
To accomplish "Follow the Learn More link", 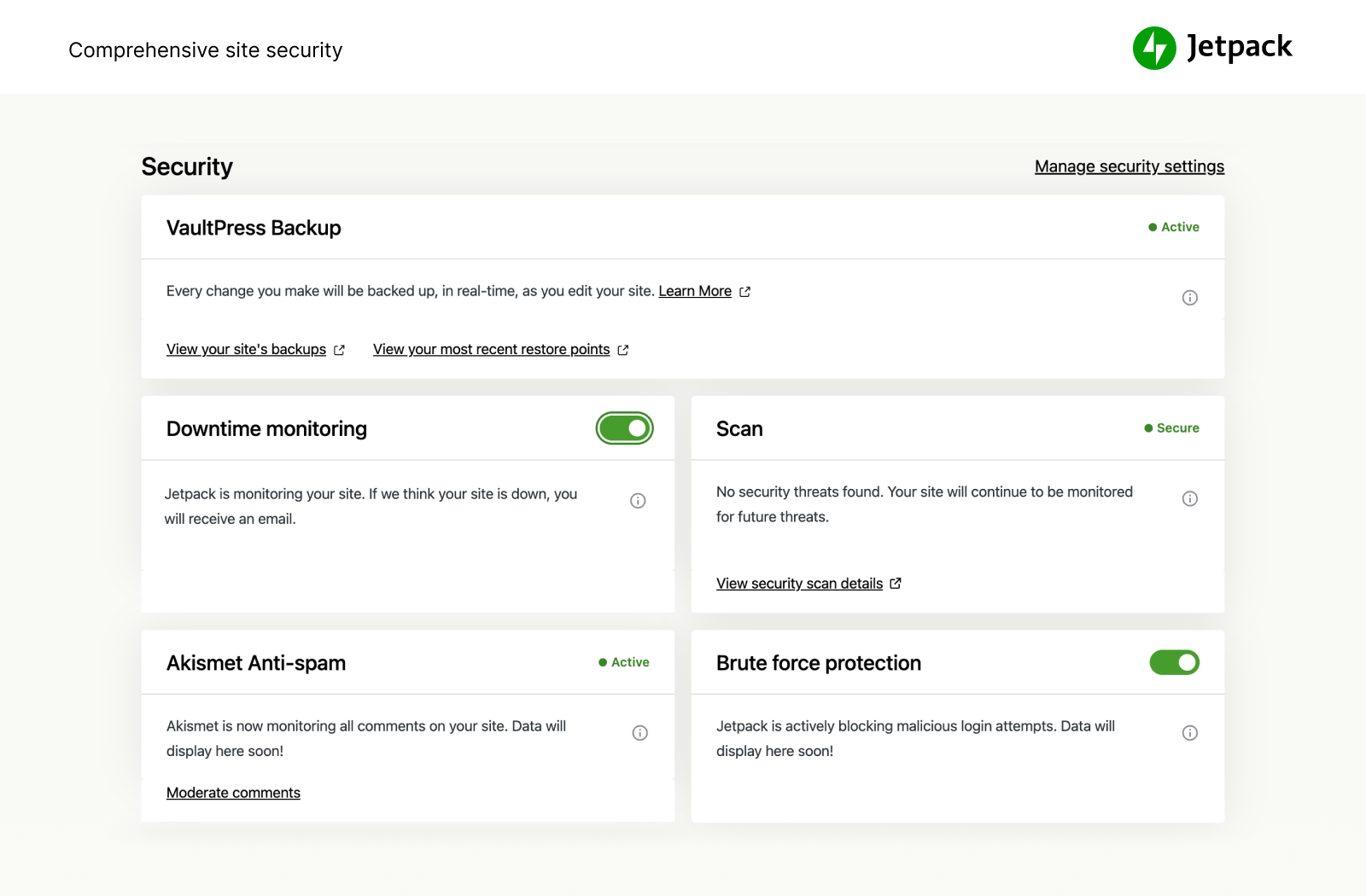I will coord(694,291).
